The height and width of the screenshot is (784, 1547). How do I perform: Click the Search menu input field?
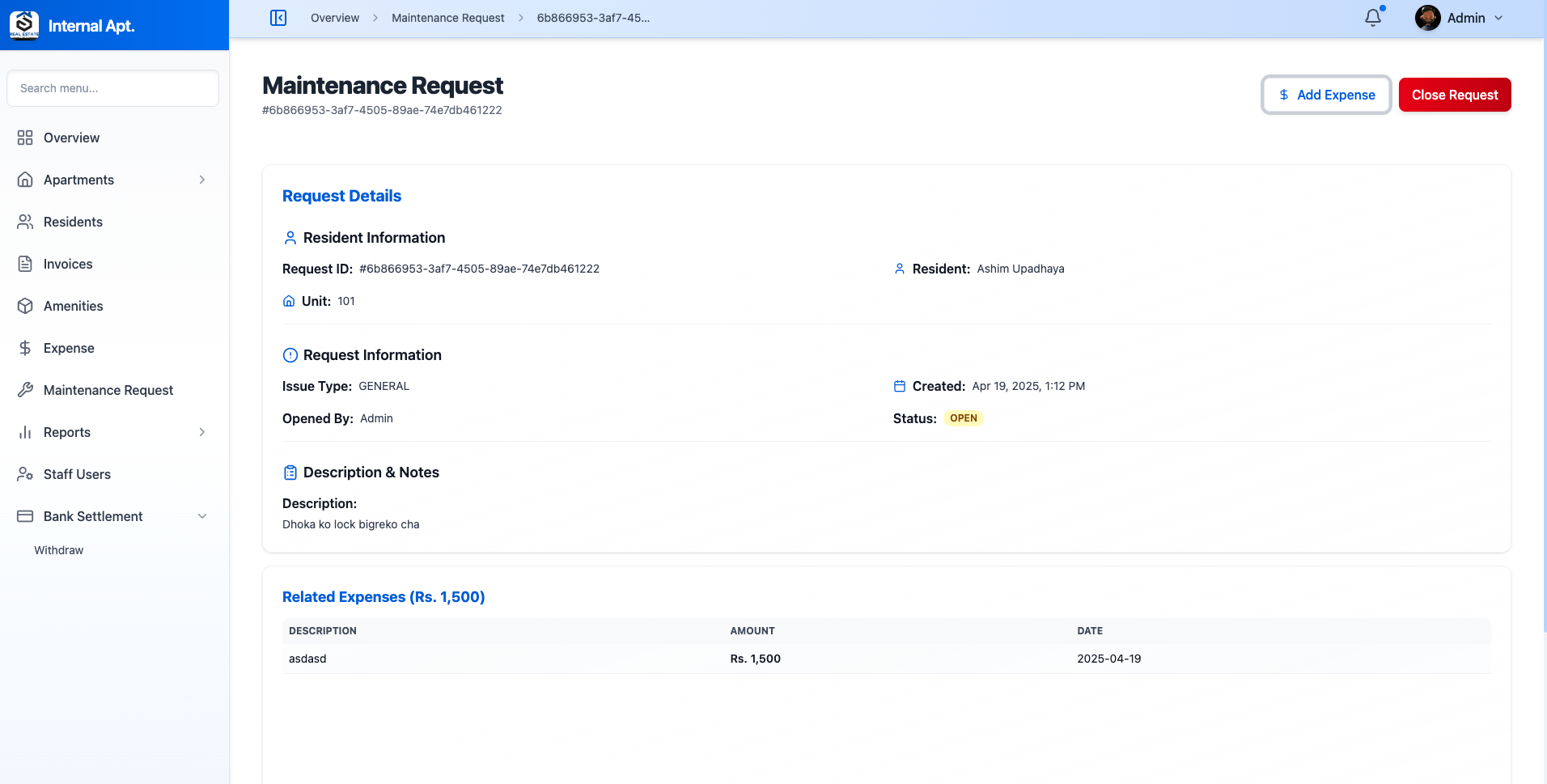pos(112,88)
